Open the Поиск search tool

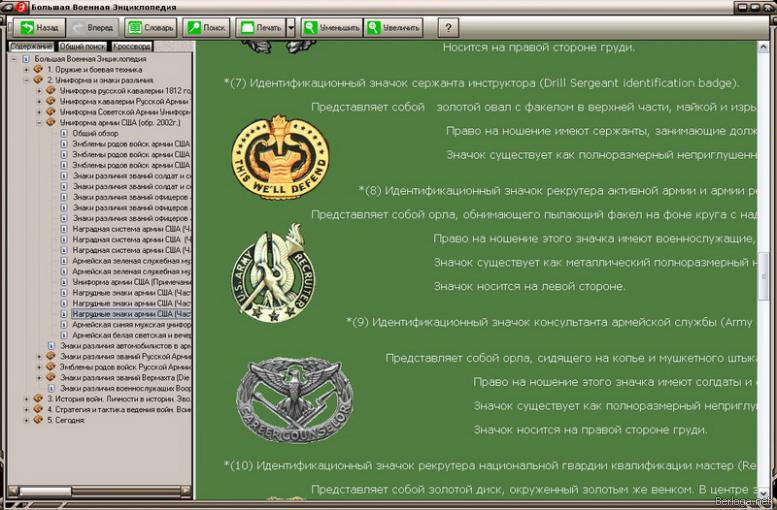206,28
